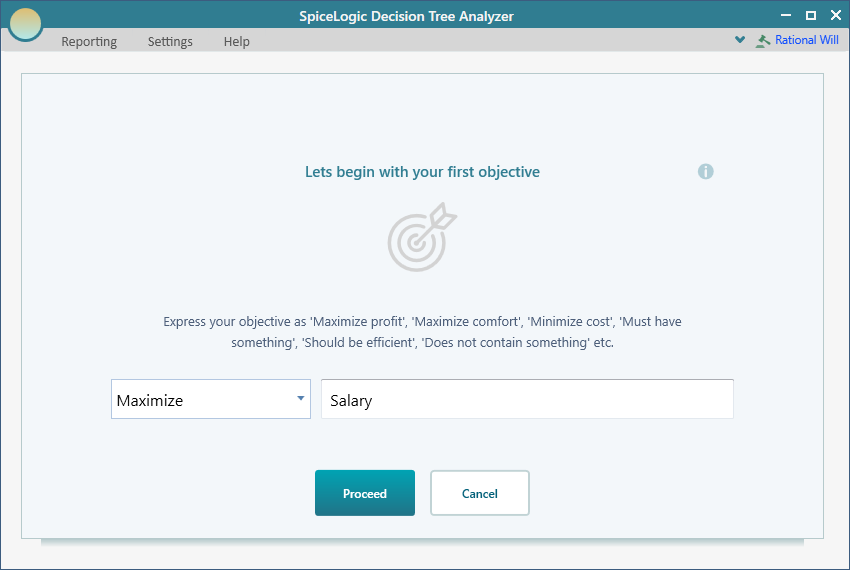Click the 'Express your objective' instruction text
Screen dimensions: 850x570
[422, 332]
